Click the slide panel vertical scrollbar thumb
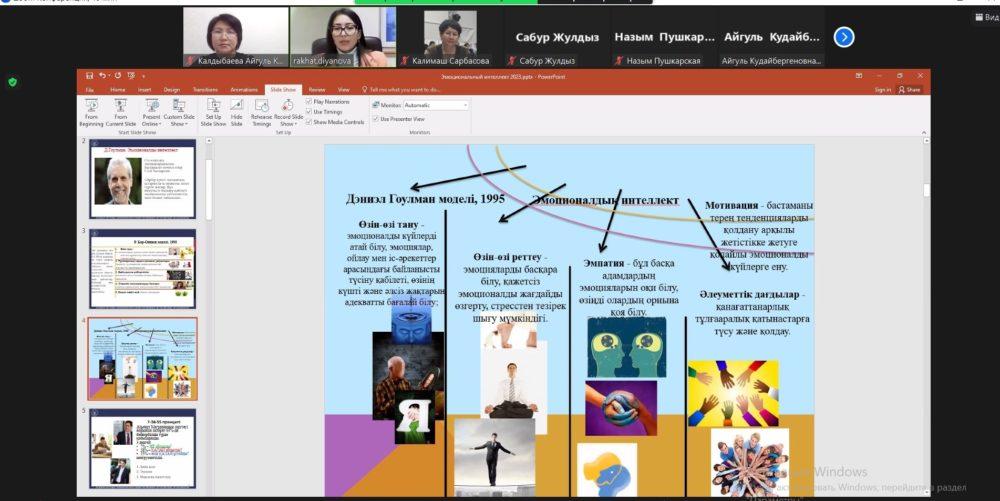The height and width of the screenshot is (501, 1000). (x=208, y=189)
